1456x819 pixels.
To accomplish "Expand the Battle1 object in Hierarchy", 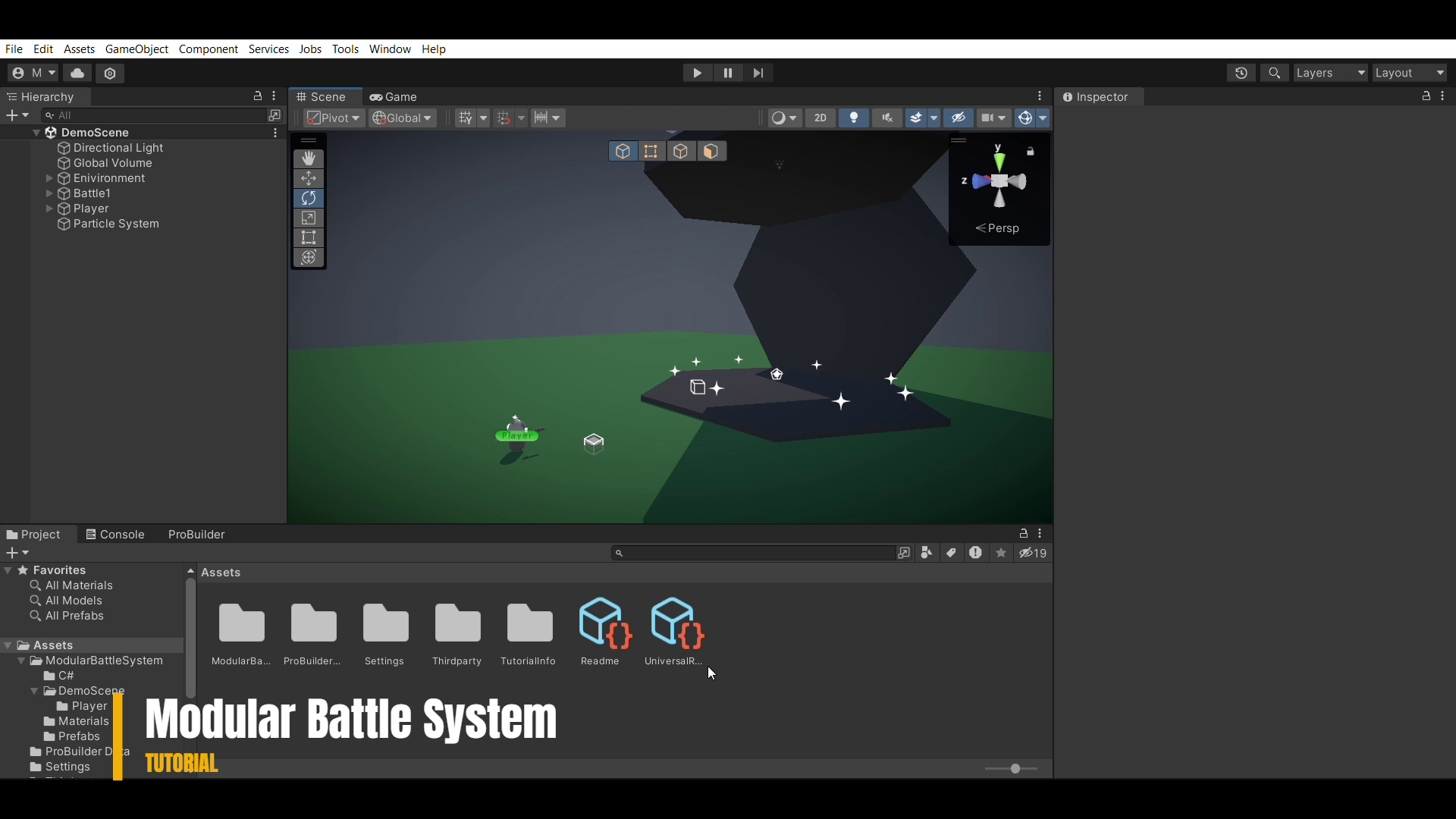I will tap(49, 193).
